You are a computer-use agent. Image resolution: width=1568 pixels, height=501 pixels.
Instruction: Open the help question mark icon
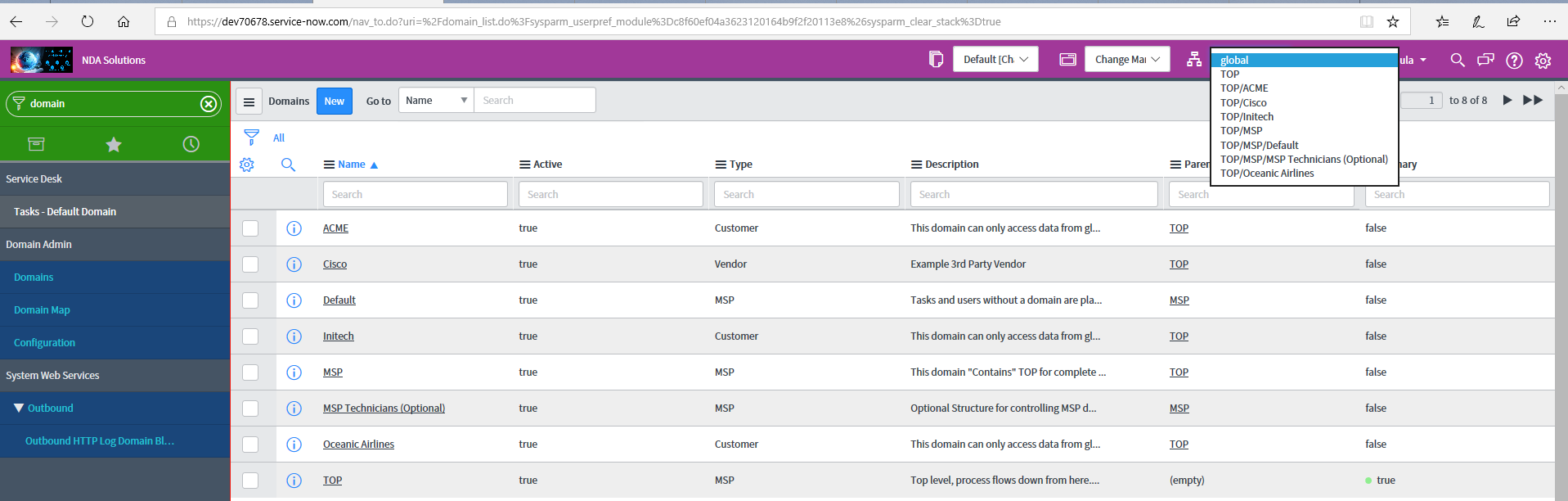click(1514, 61)
